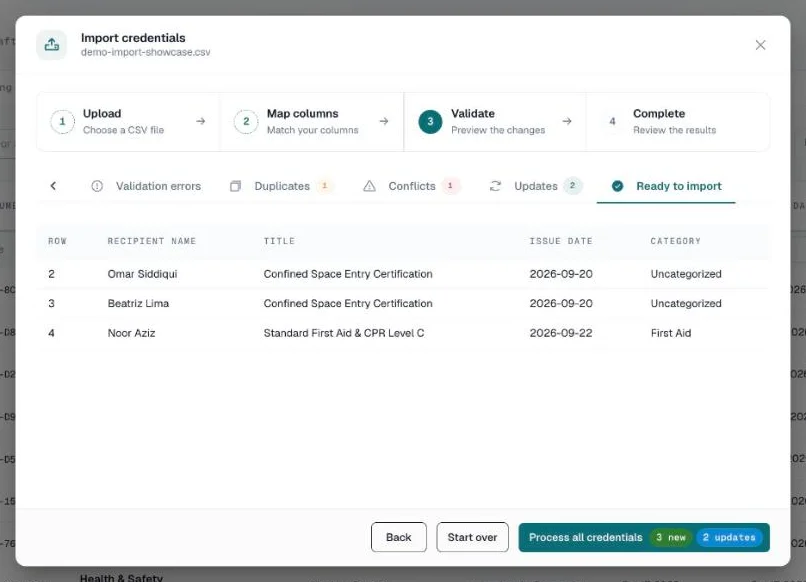Click row number 4
Screen dimensions: 806x582
tap(51, 333)
